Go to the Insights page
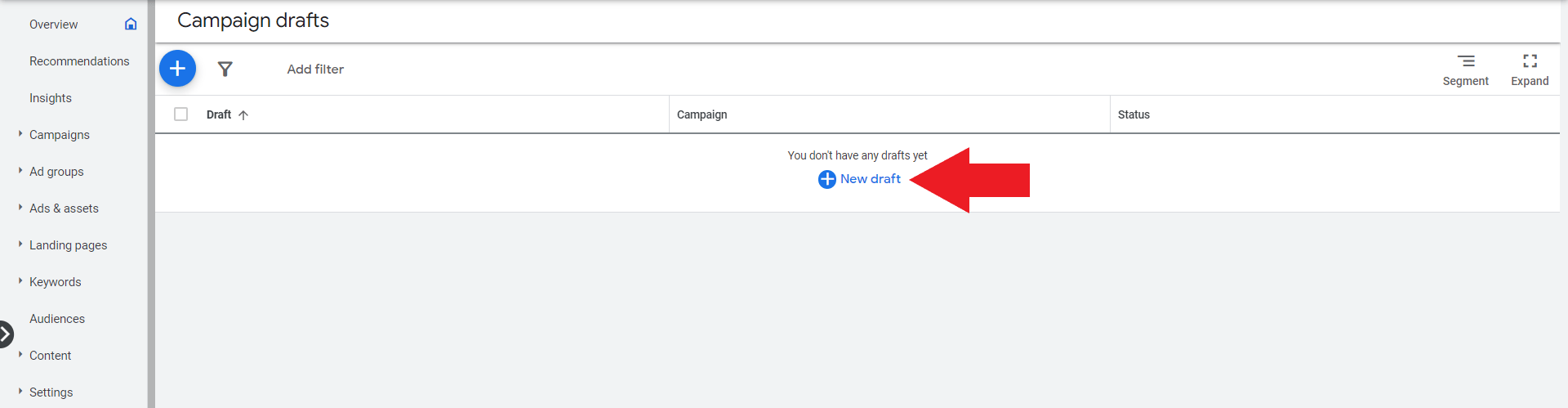The height and width of the screenshot is (408, 1568). click(51, 98)
